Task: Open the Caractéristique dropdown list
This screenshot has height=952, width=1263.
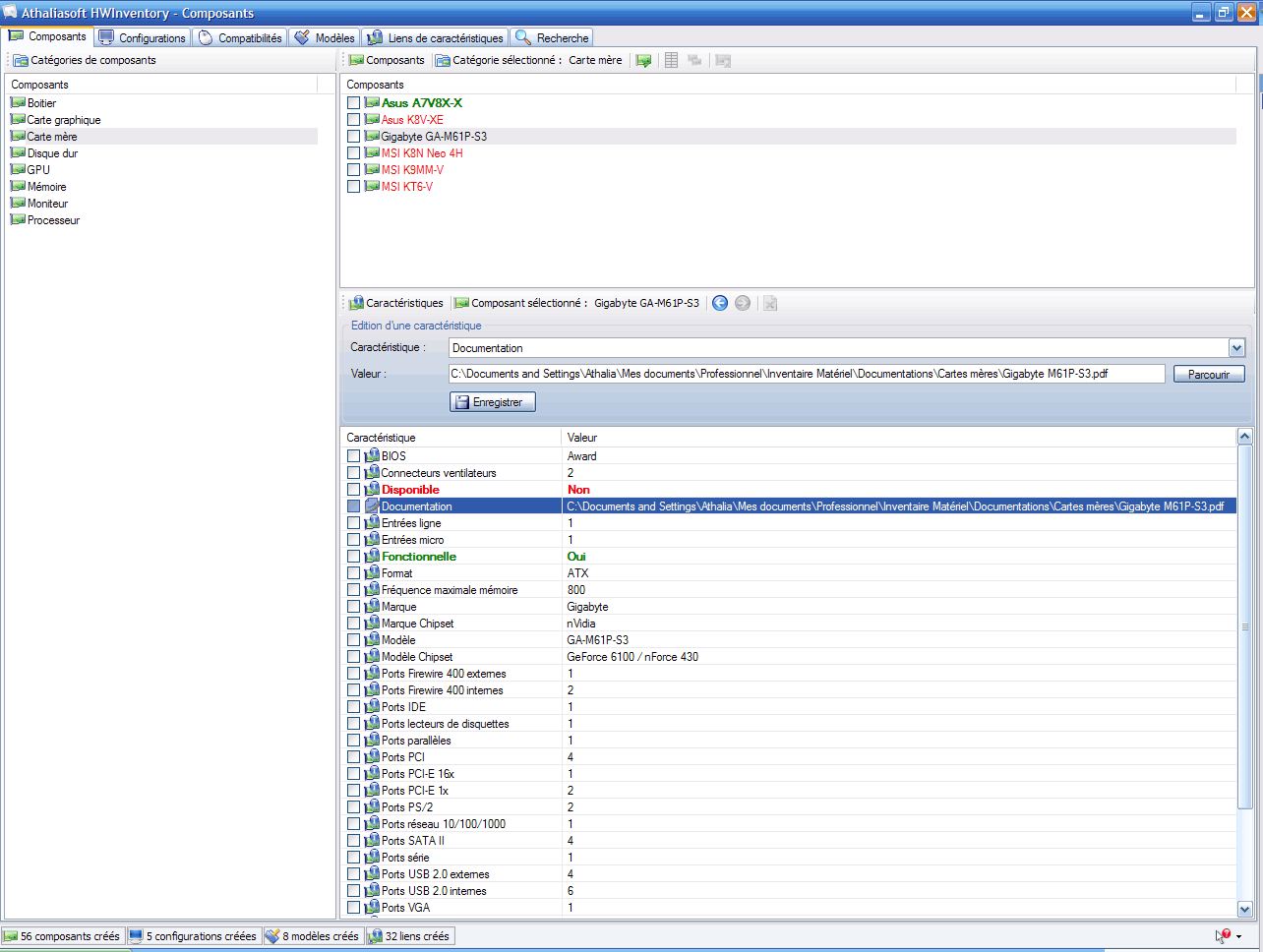Action: 1236,348
